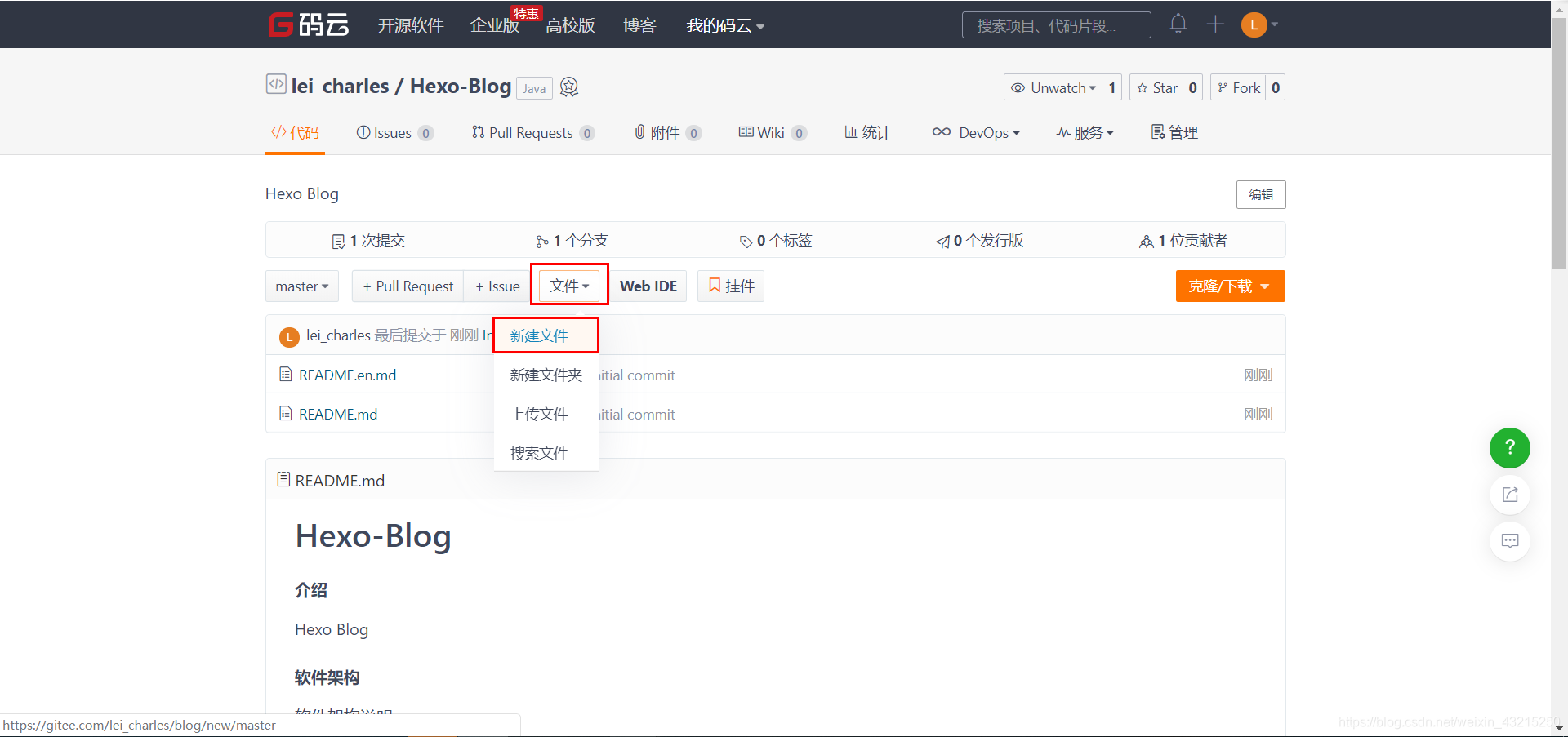Click the fork count 0
1568x737 pixels.
pyautogui.click(x=1275, y=87)
